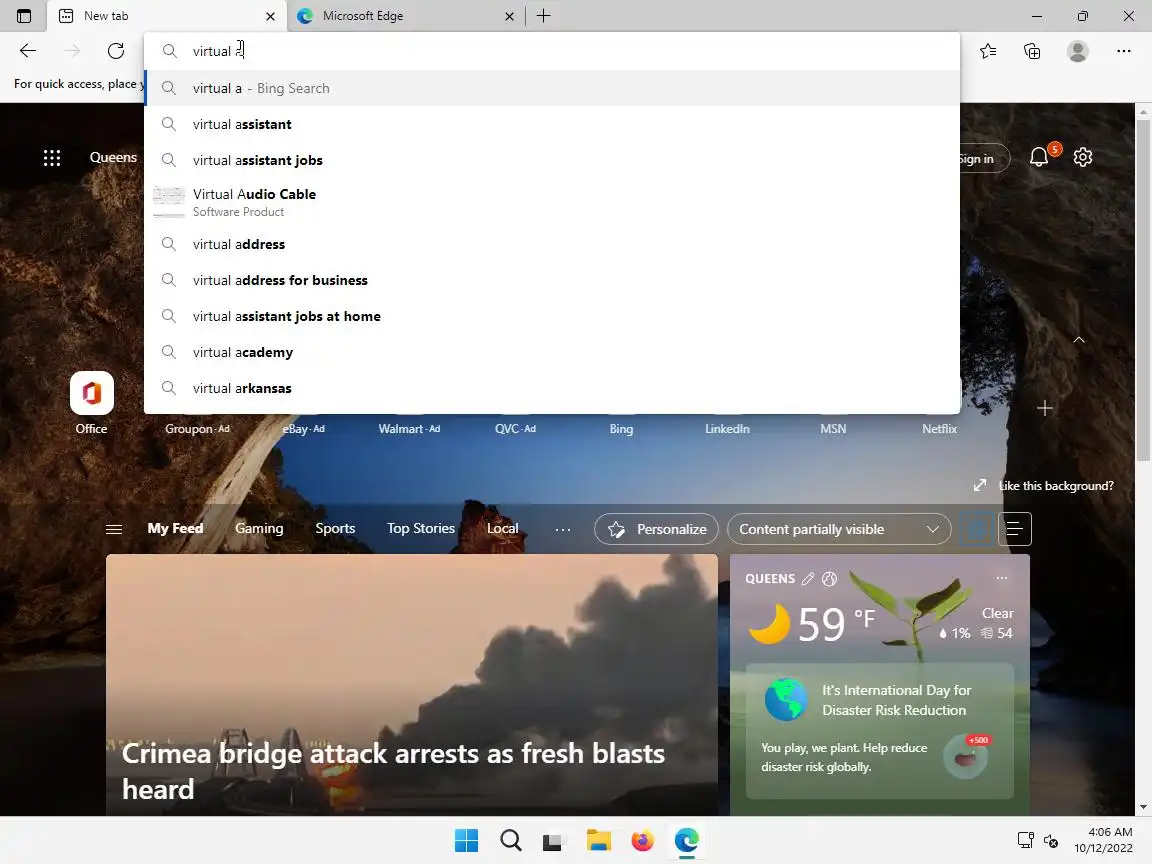This screenshot has width=1152, height=864.
Task: Select 'virtual assistant jobs at home' suggestion
Action: [x=552, y=316]
